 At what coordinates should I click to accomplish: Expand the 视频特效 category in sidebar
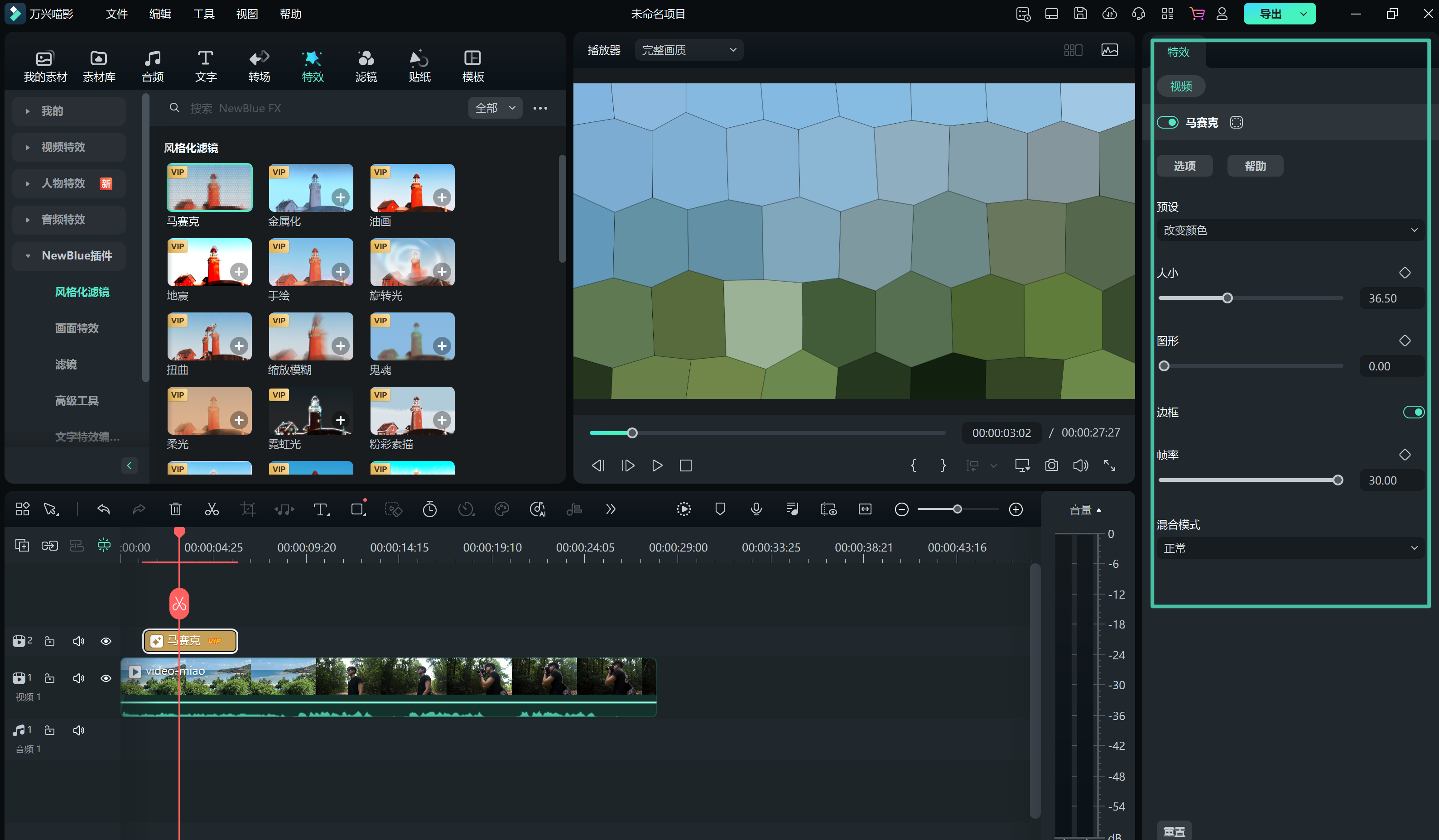tap(63, 147)
